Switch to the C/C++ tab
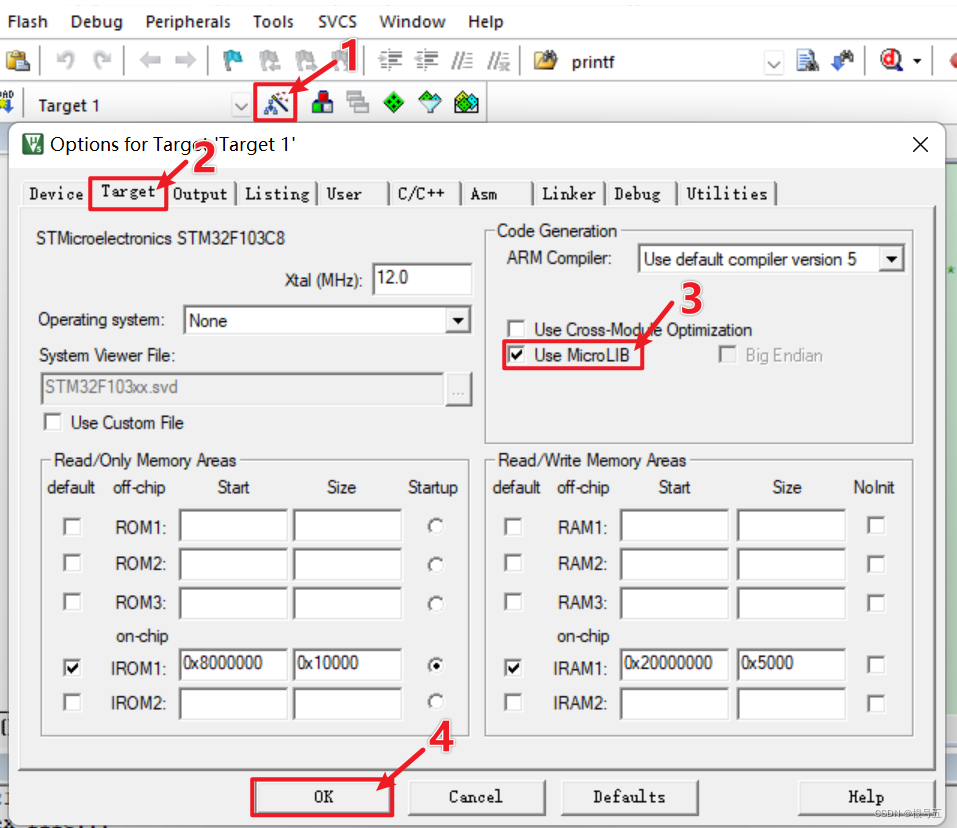Image resolution: width=957 pixels, height=828 pixels. (x=421, y=194)
